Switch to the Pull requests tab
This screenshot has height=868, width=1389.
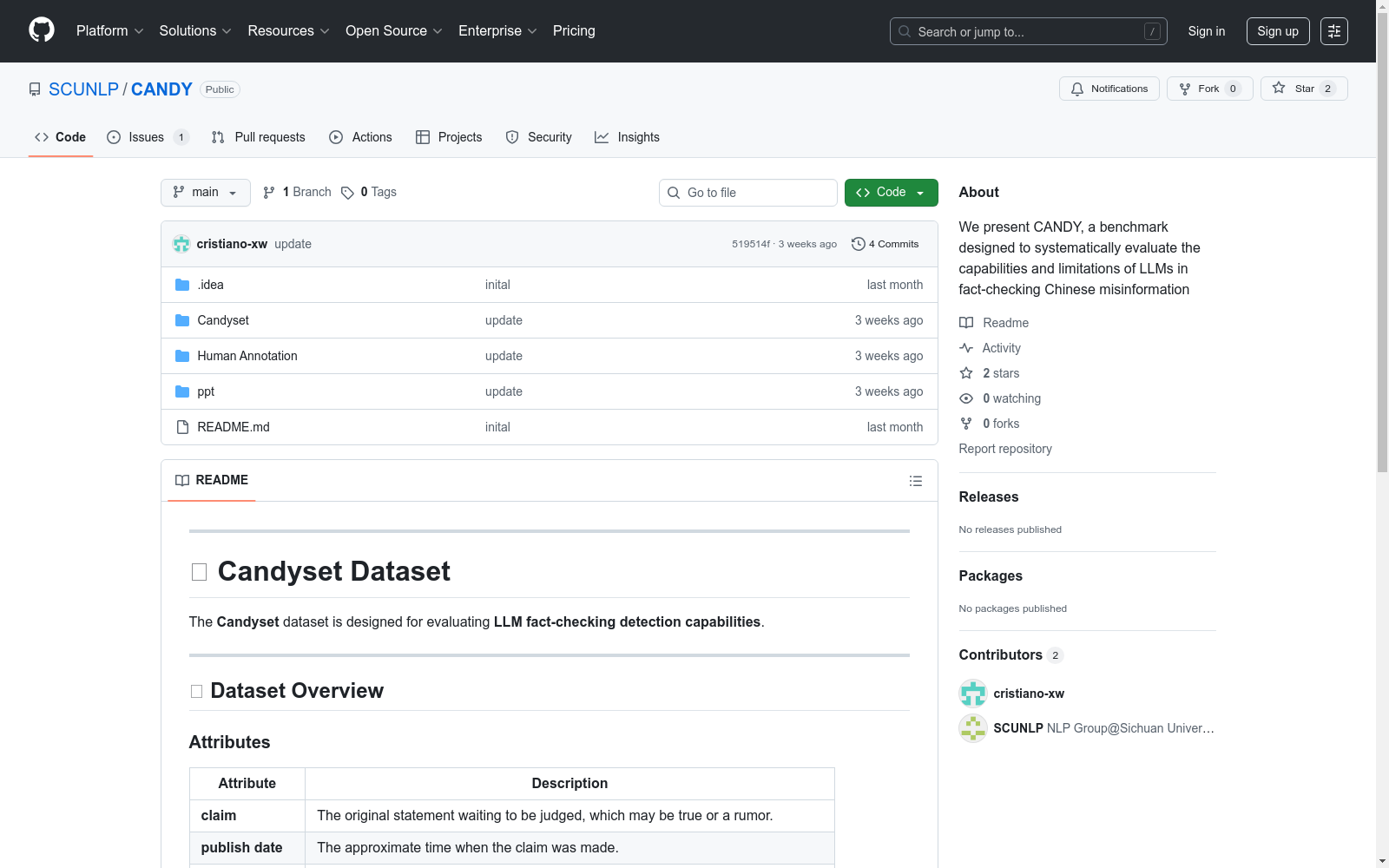point(258,137)
